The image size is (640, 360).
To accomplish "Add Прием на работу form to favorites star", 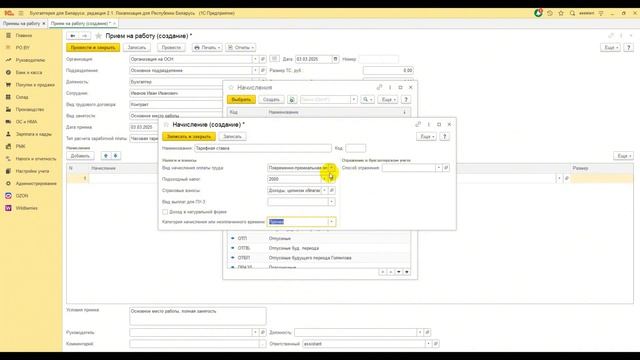I will coord(98,36).
